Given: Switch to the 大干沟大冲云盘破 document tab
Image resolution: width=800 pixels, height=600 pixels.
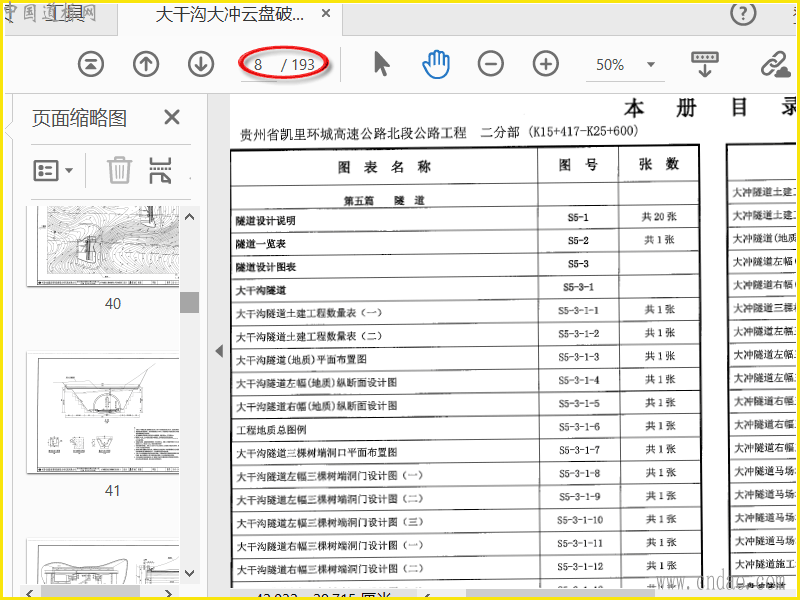Looking at the screenshot, I should (x=230, y=14).
